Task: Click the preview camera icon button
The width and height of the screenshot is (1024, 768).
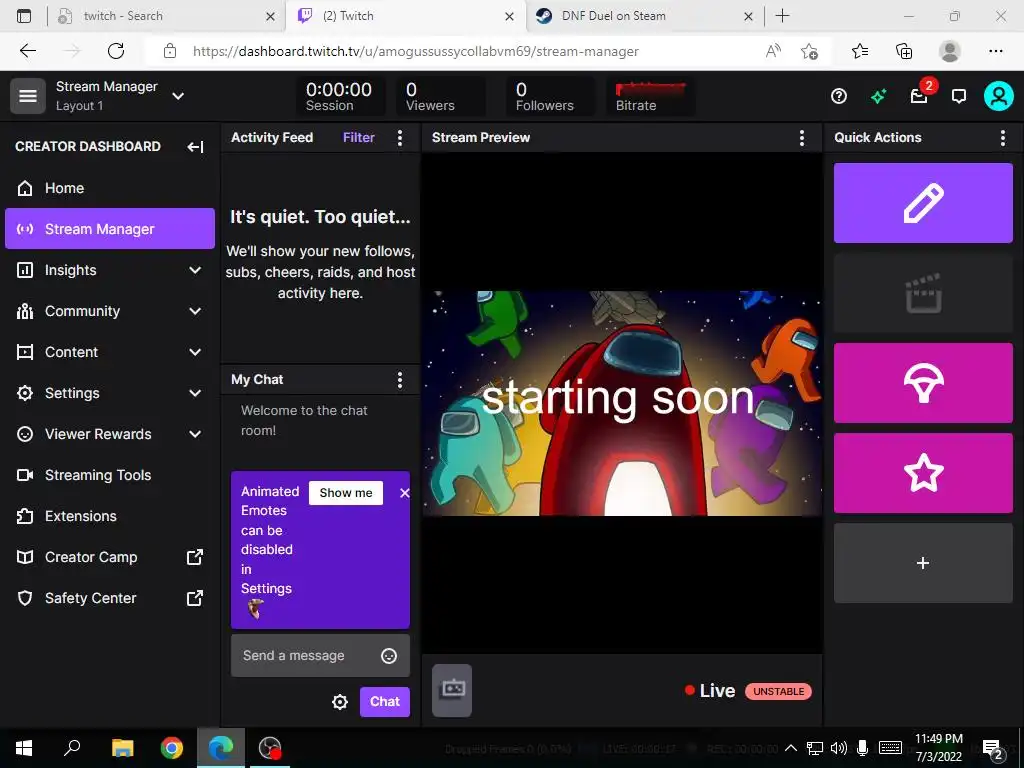Action: coord(452,690)
